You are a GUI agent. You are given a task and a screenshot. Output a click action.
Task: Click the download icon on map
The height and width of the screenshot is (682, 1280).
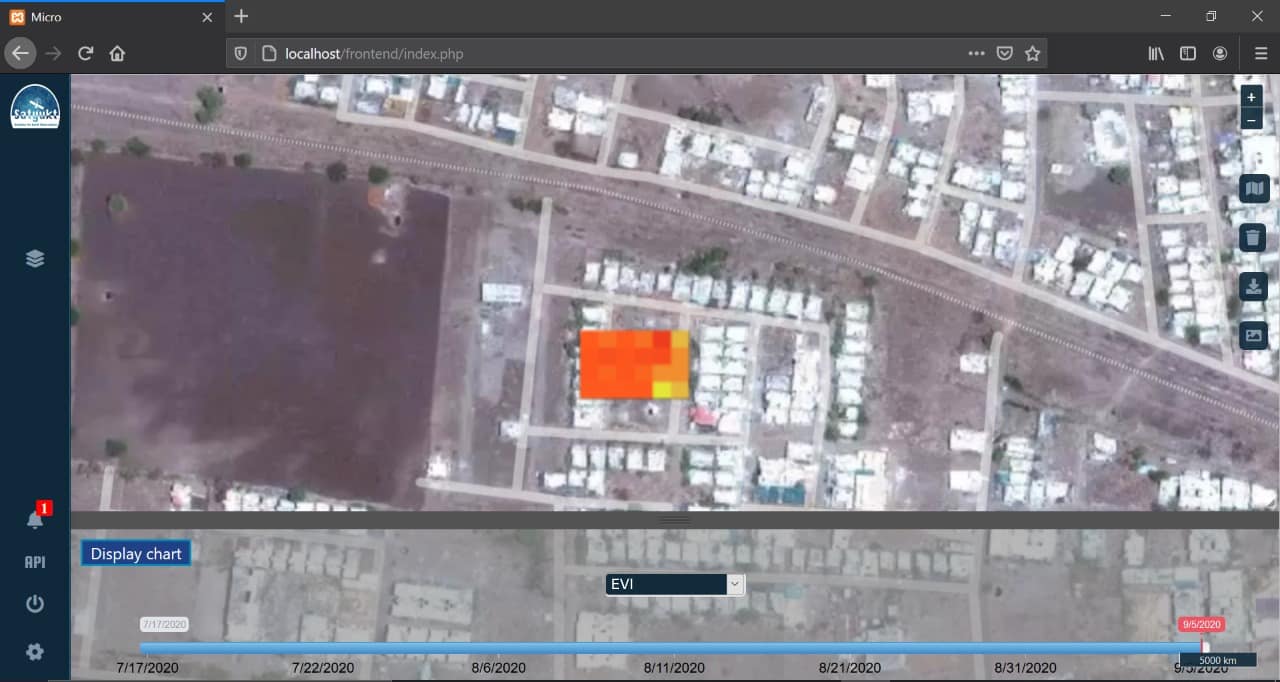(1253, 287)
